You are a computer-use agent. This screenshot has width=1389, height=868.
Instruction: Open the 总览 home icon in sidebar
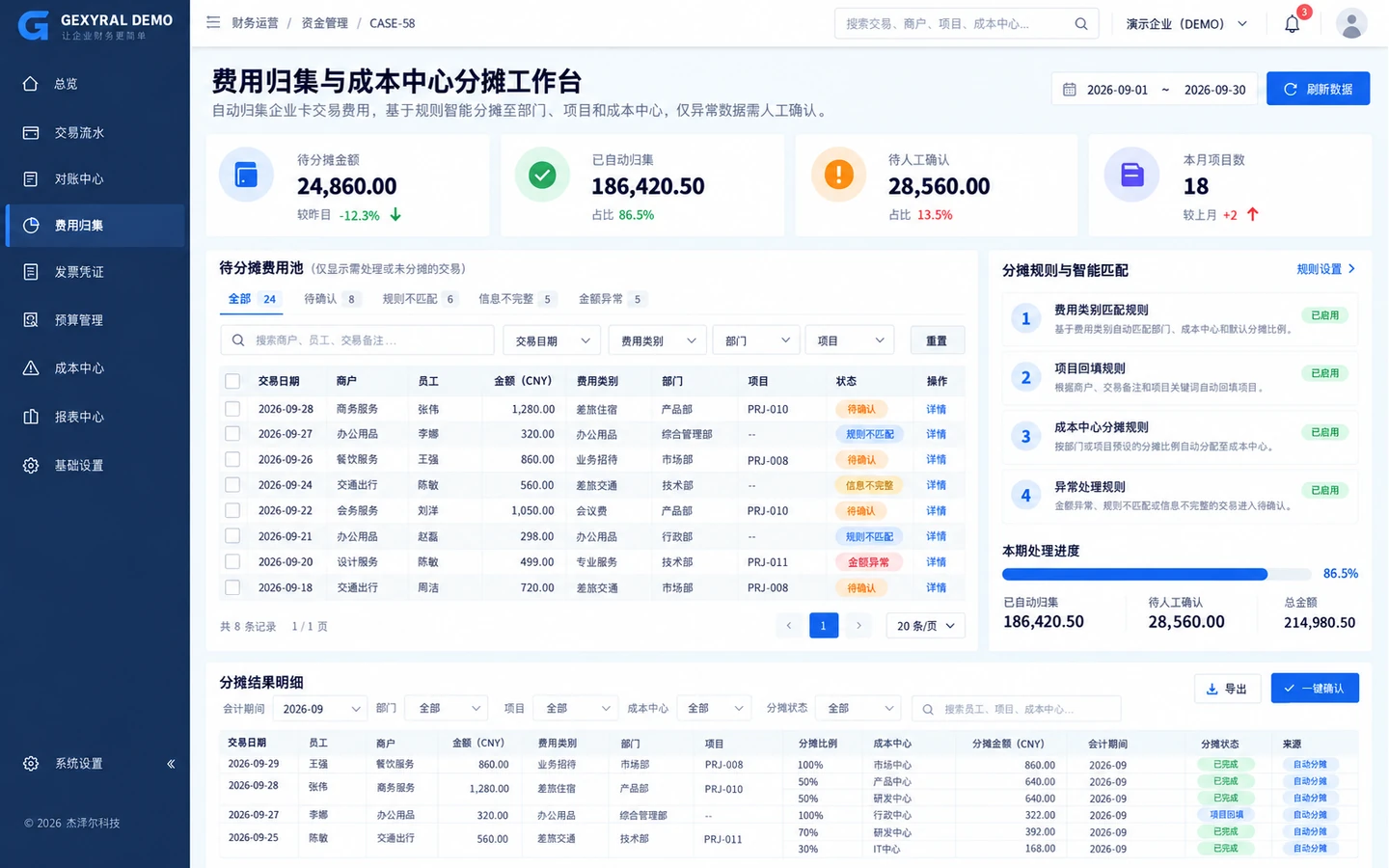pos(31,84)
